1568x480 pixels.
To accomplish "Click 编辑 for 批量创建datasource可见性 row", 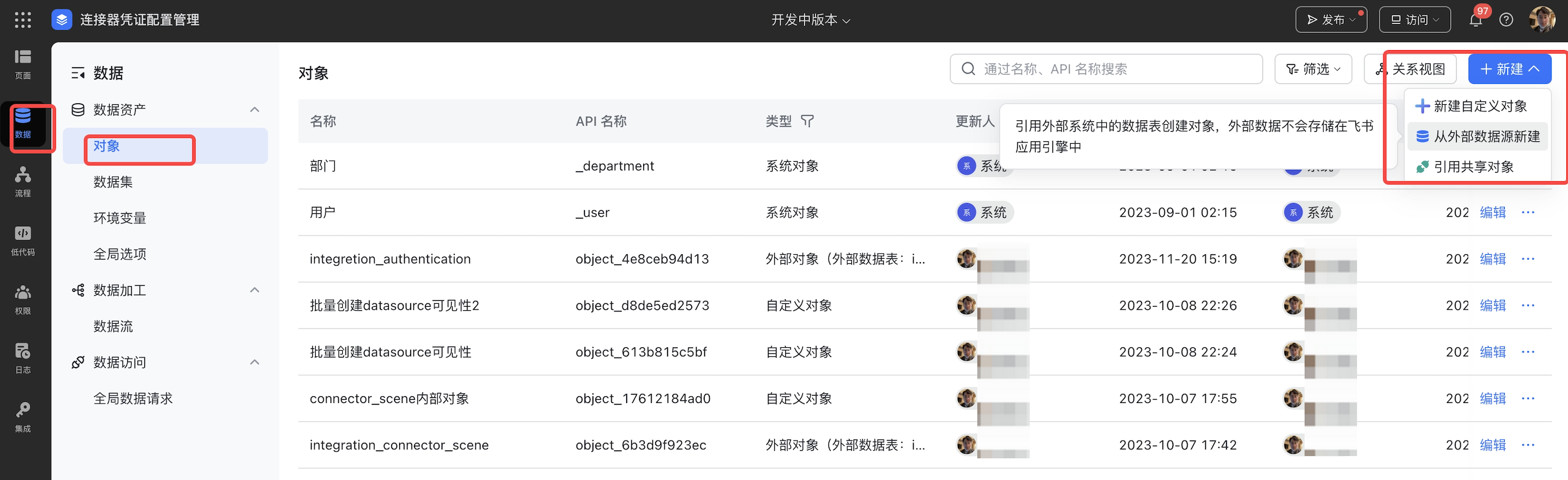I will point(1493,352).
